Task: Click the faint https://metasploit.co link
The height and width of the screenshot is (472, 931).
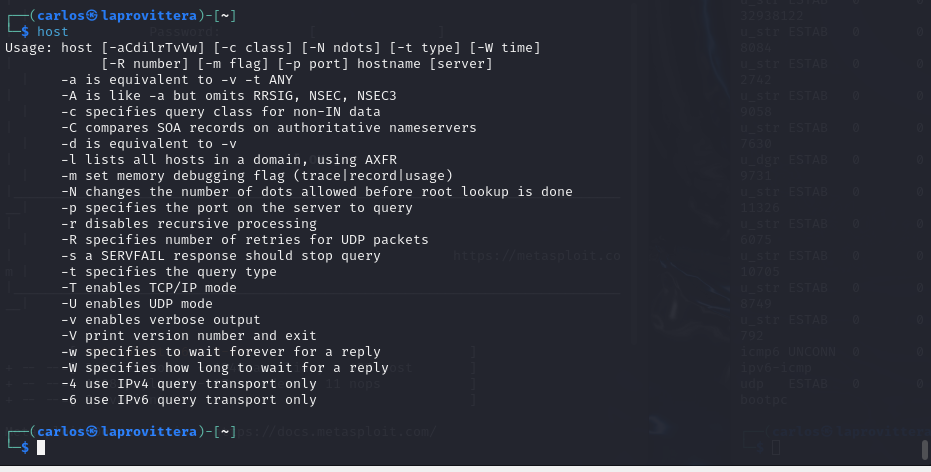Action: [x=537, y=256]
